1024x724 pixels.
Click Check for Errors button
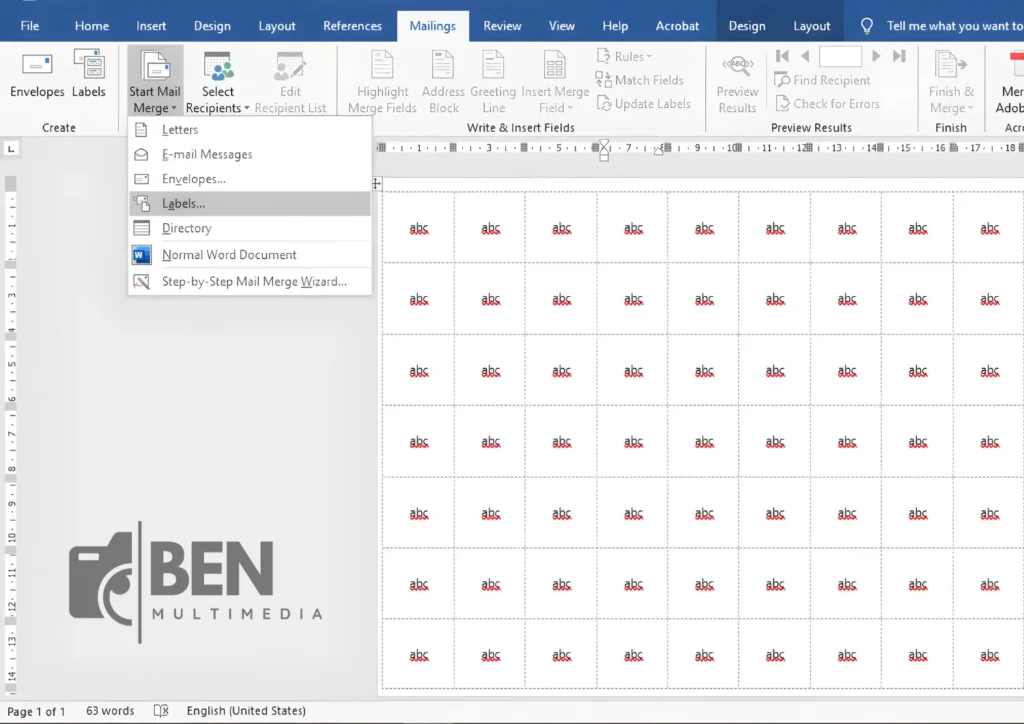tap(827, 104)
